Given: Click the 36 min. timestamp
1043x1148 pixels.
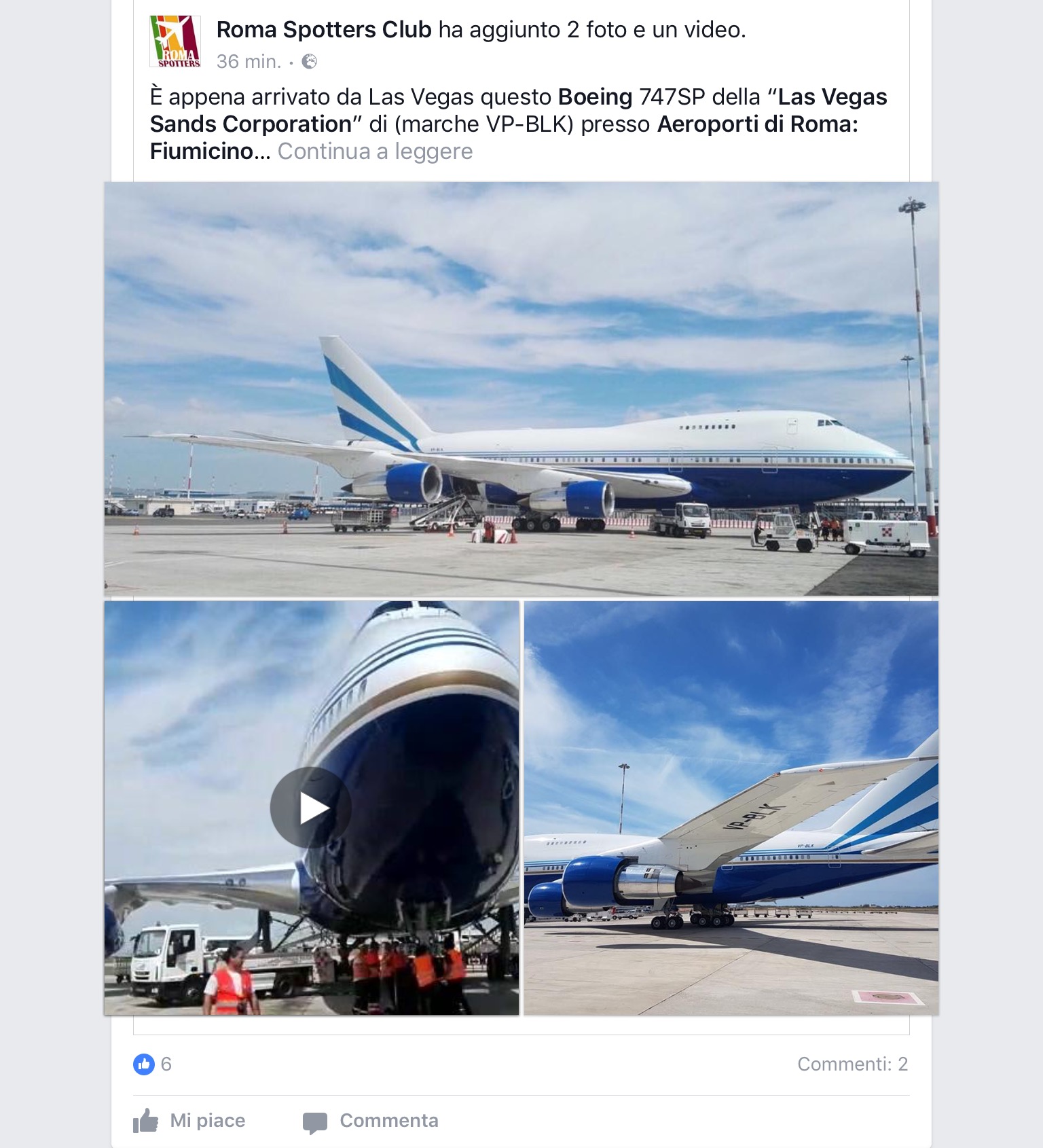Looking at the screenshot, I should (249, 62).
